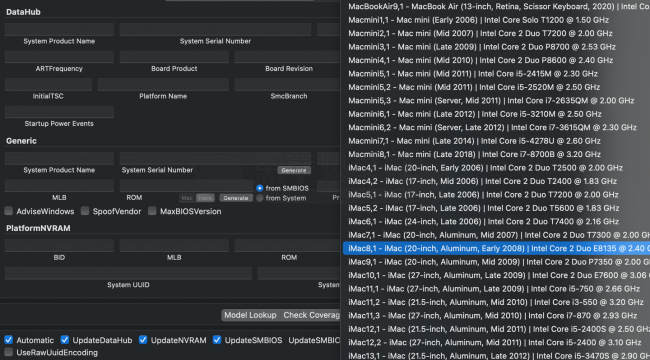
Task: Click the System UUID field
Action: 128,273
